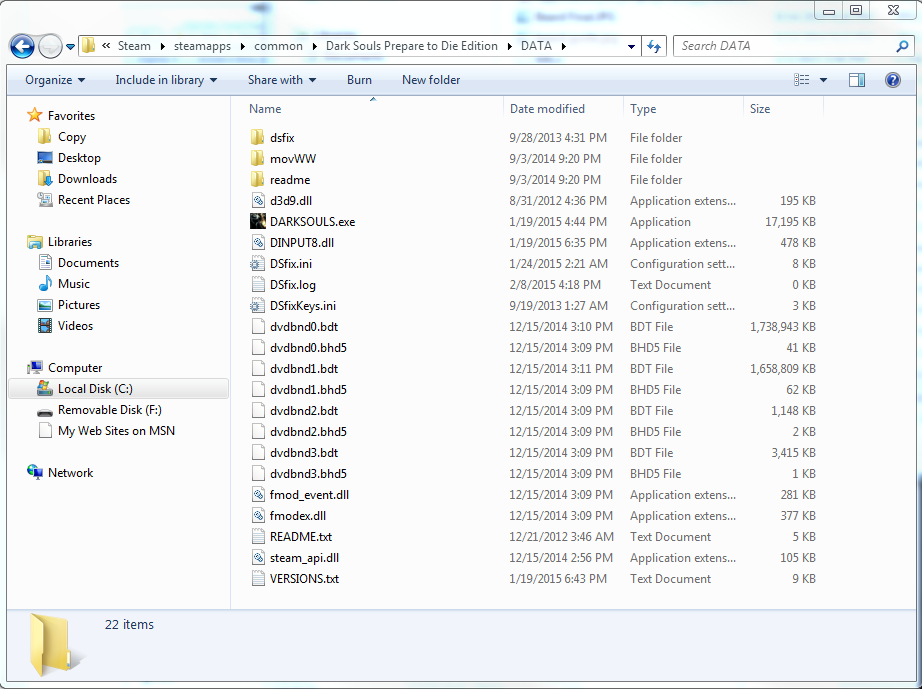Click Burn in the toolbar
The image size is (922, 689).
coord(359,80)
